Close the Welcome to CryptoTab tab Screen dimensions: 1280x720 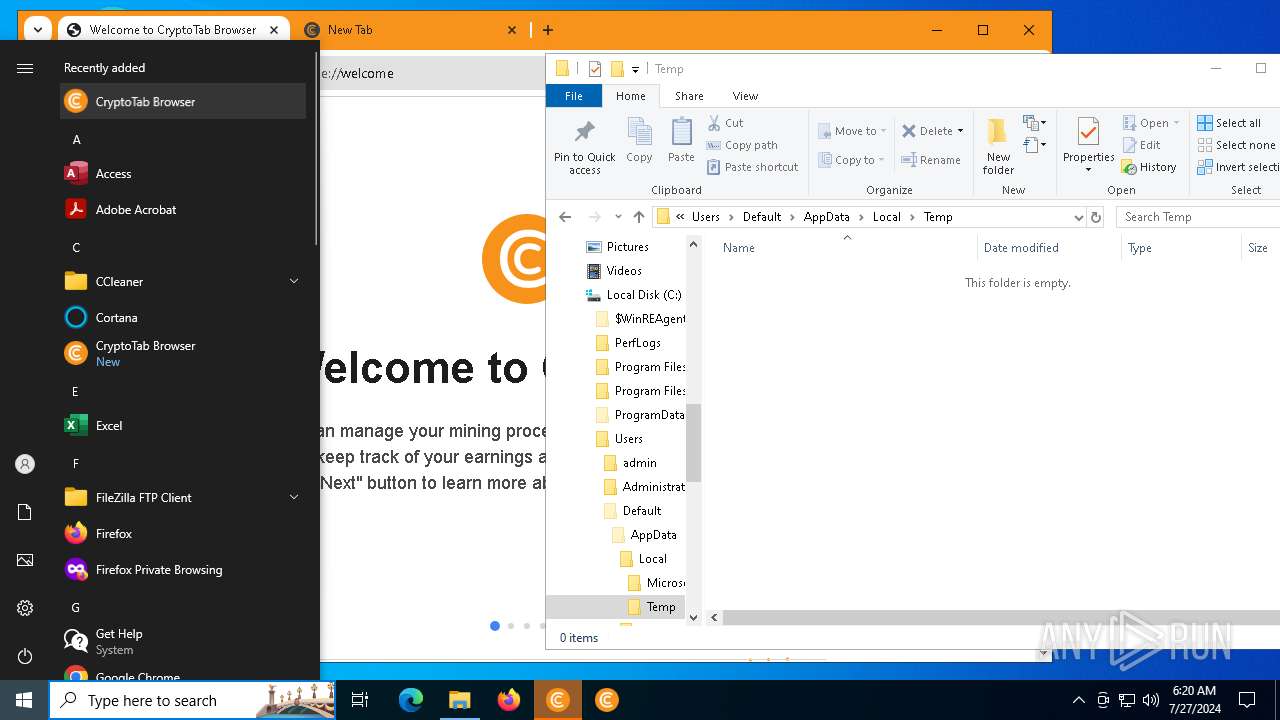click(x=274, y=30)
